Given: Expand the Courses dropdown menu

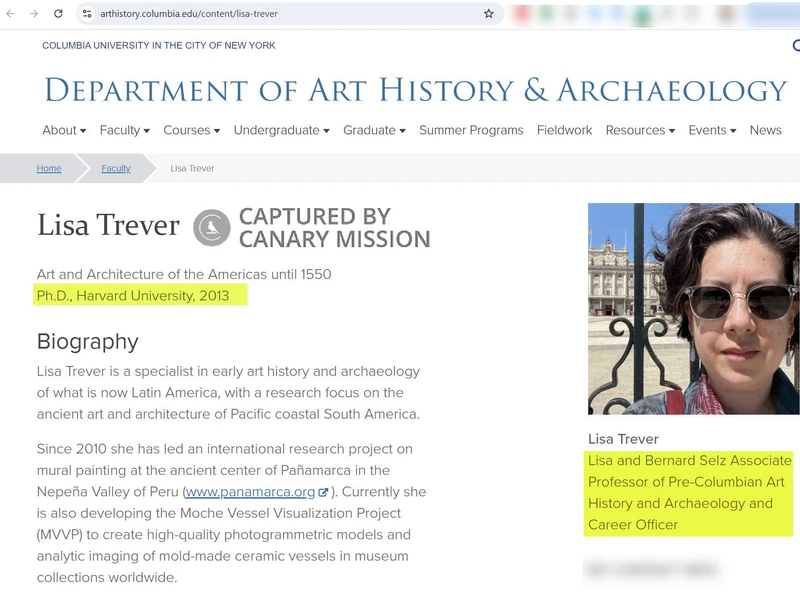Looking at the screenshot, I should coord(190,130).
